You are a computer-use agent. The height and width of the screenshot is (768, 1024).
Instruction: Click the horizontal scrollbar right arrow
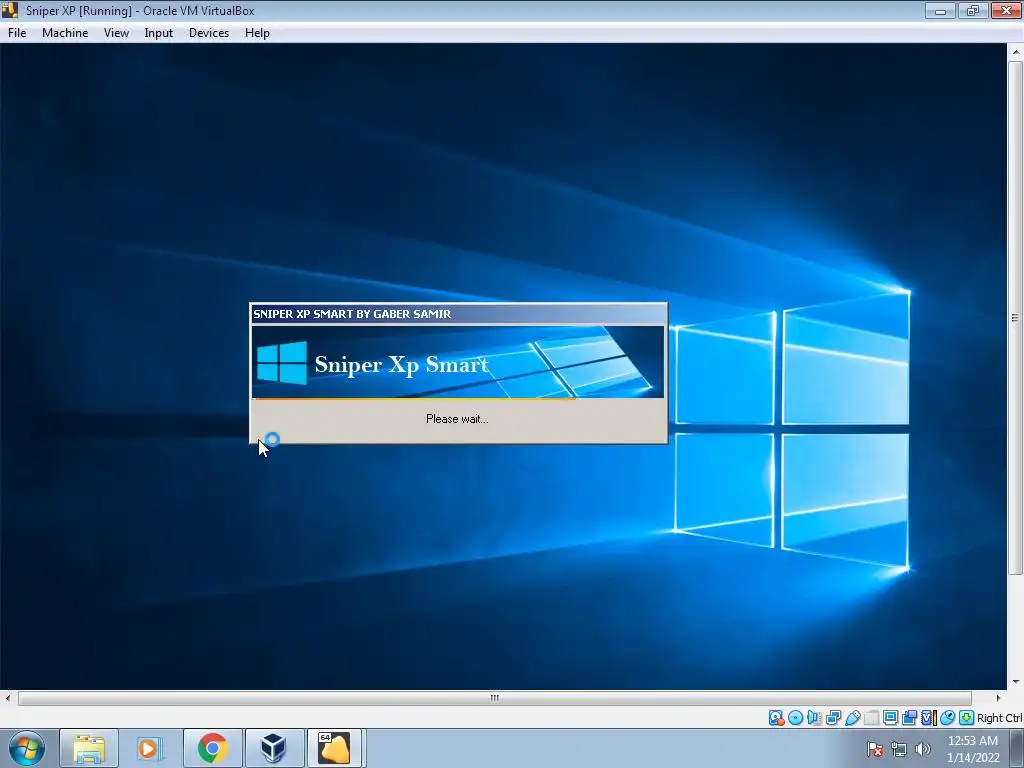click(x=998, y=698)
